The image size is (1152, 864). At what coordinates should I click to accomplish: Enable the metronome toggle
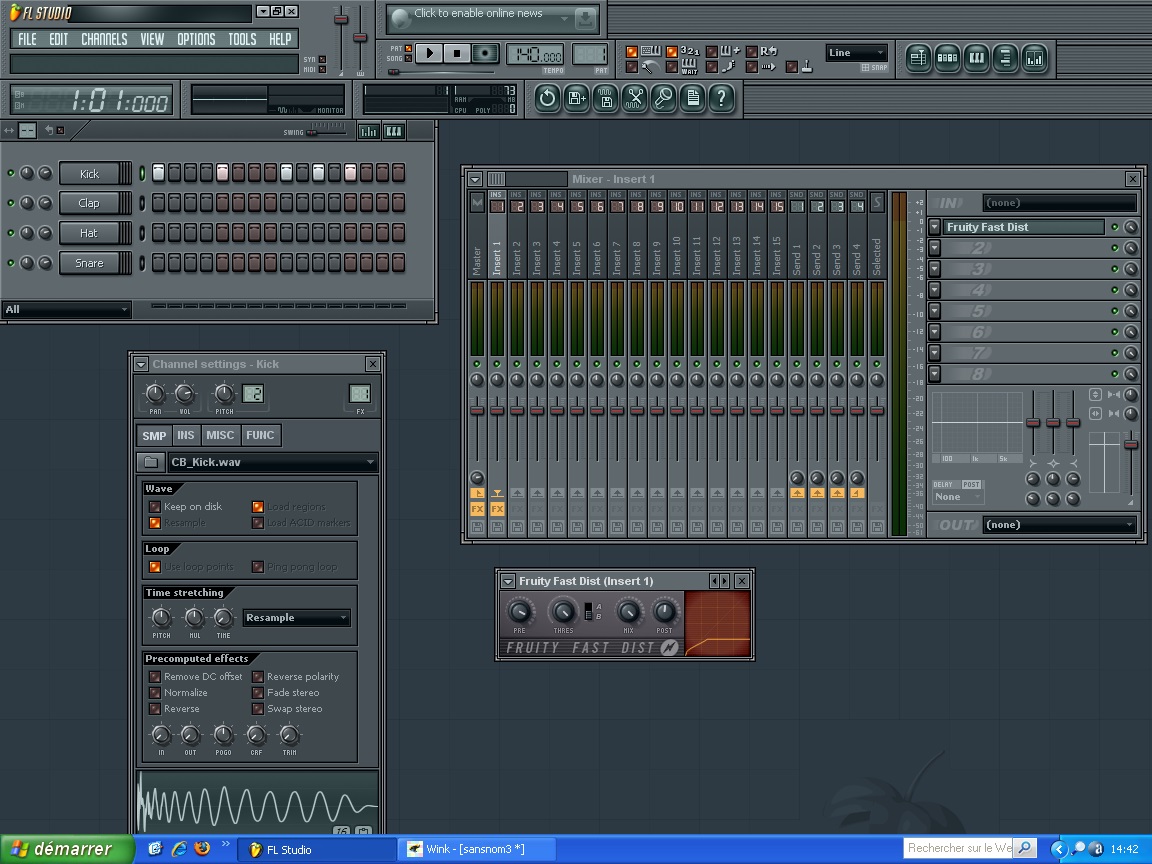tap(632, 67)
